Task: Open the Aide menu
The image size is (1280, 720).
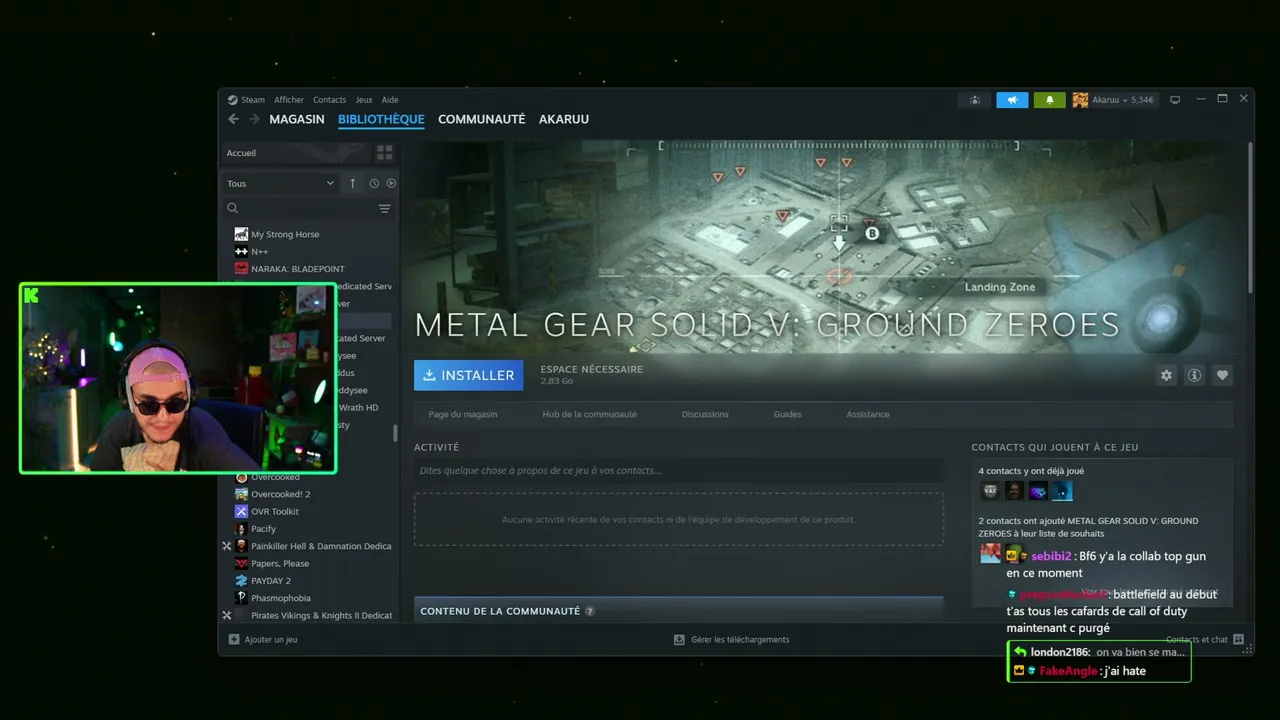Action: tap(390, 100)
